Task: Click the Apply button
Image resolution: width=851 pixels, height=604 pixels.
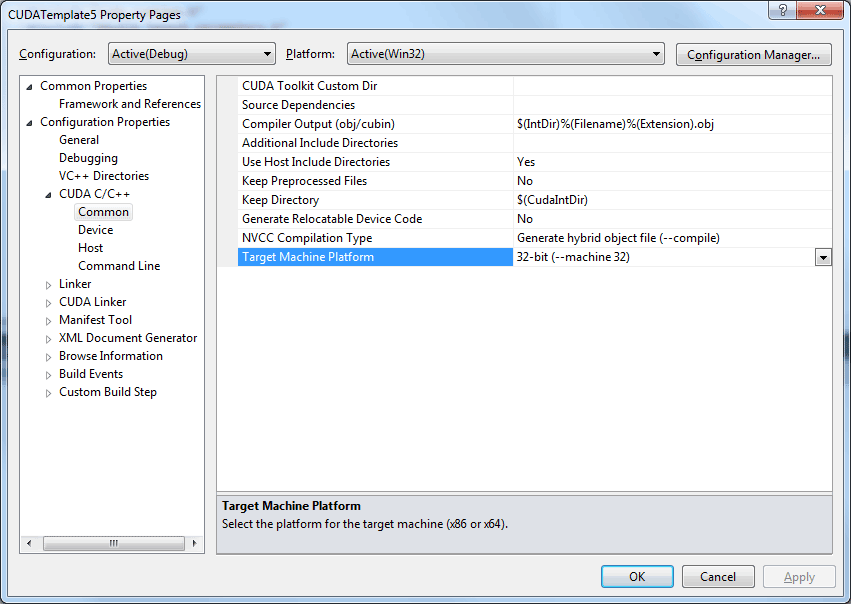Action: (x=799, y=576)
